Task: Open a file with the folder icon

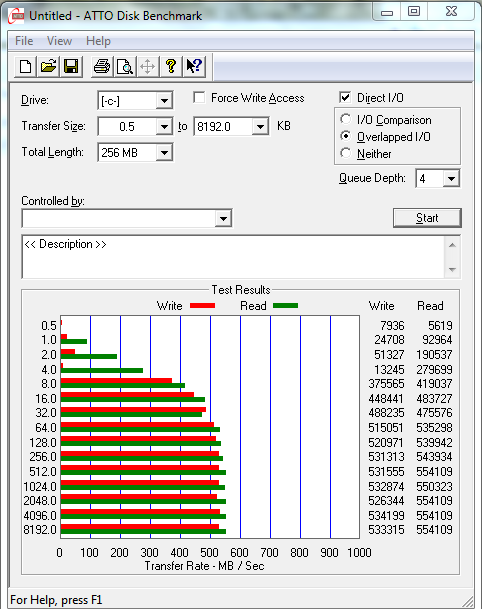Action: click(x=48, y=66)
